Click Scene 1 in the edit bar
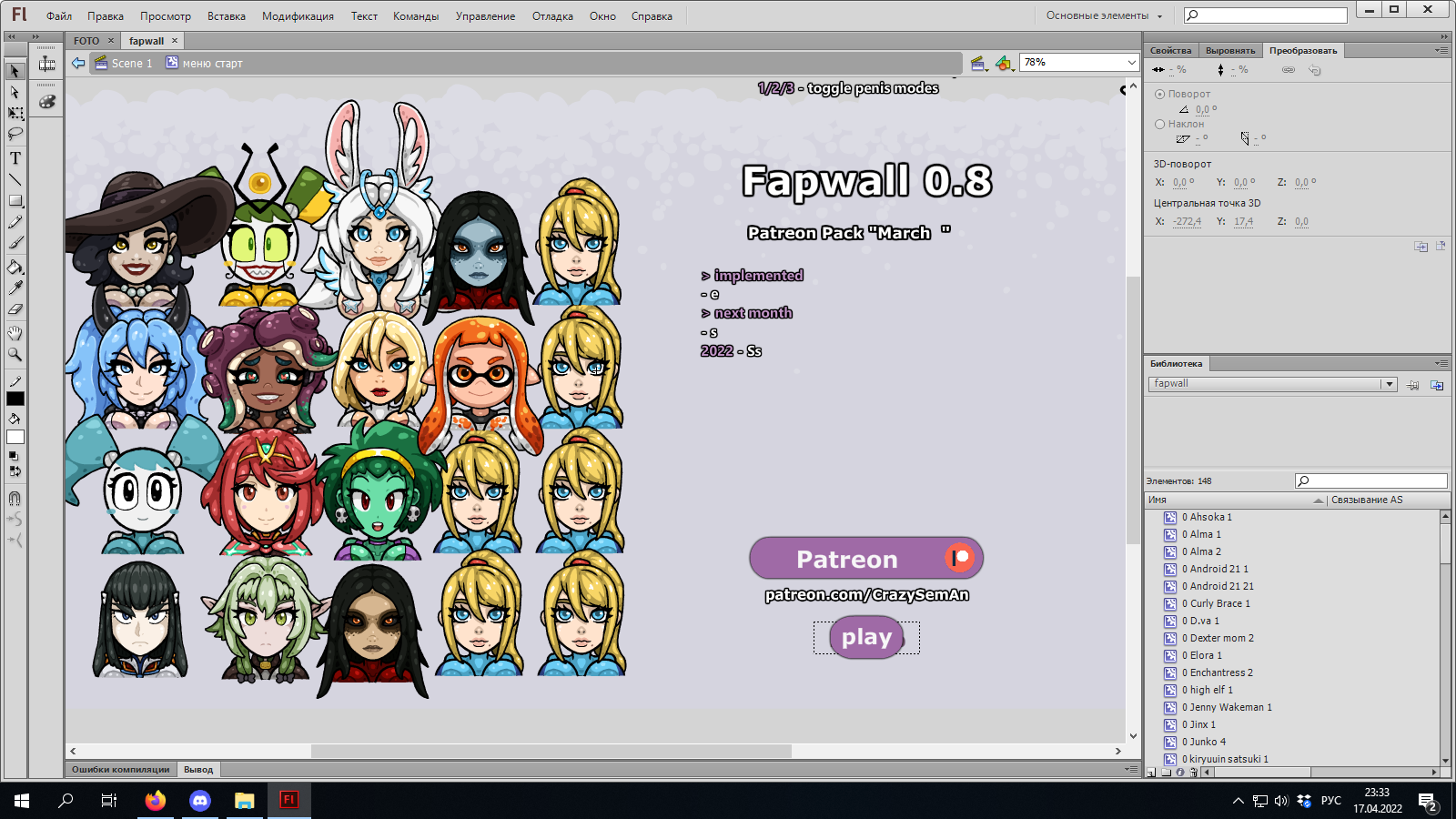The height and width of the screenshot is (819, 1456). click(x=124, y=63)
